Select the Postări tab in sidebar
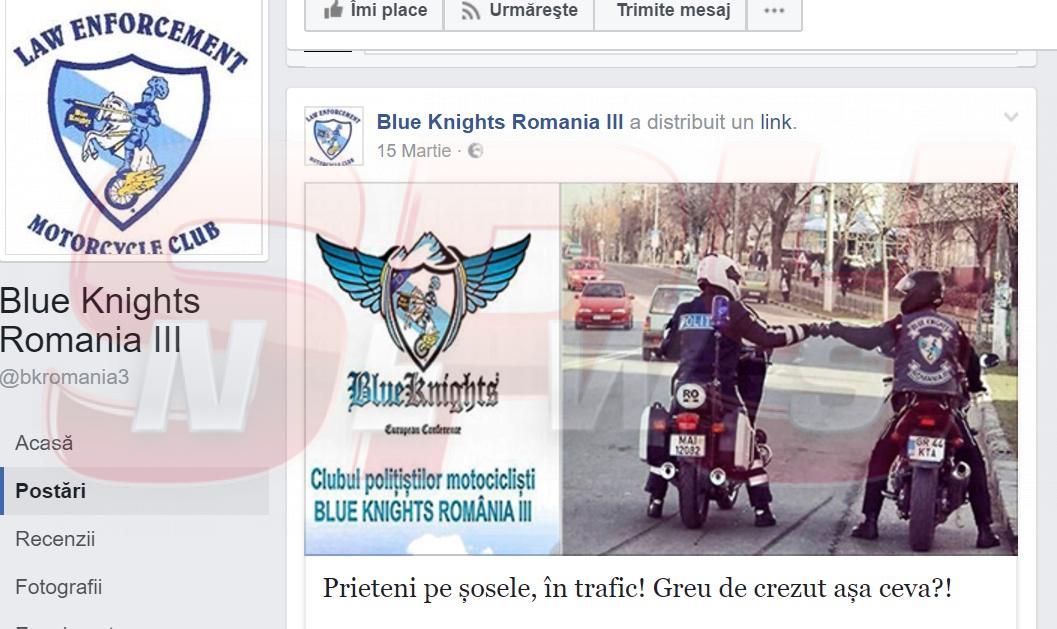Viewport: 1057px width, 629px height. 135,491
